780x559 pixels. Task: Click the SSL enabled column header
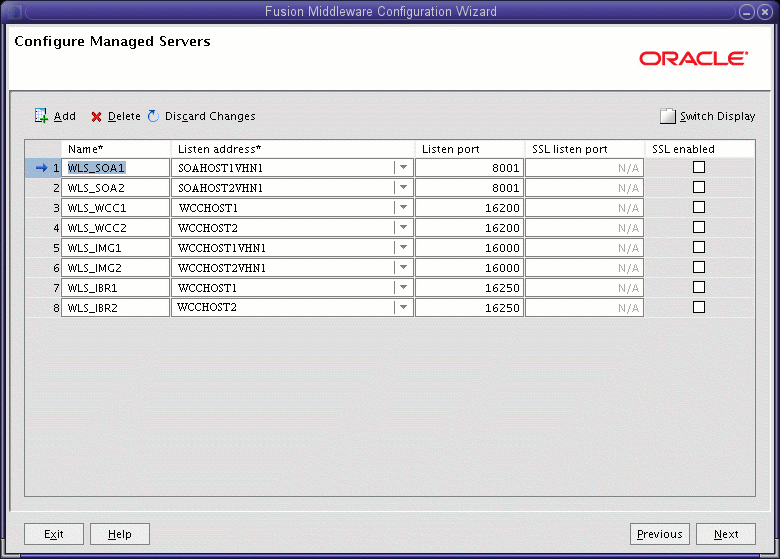click(700, 149)
